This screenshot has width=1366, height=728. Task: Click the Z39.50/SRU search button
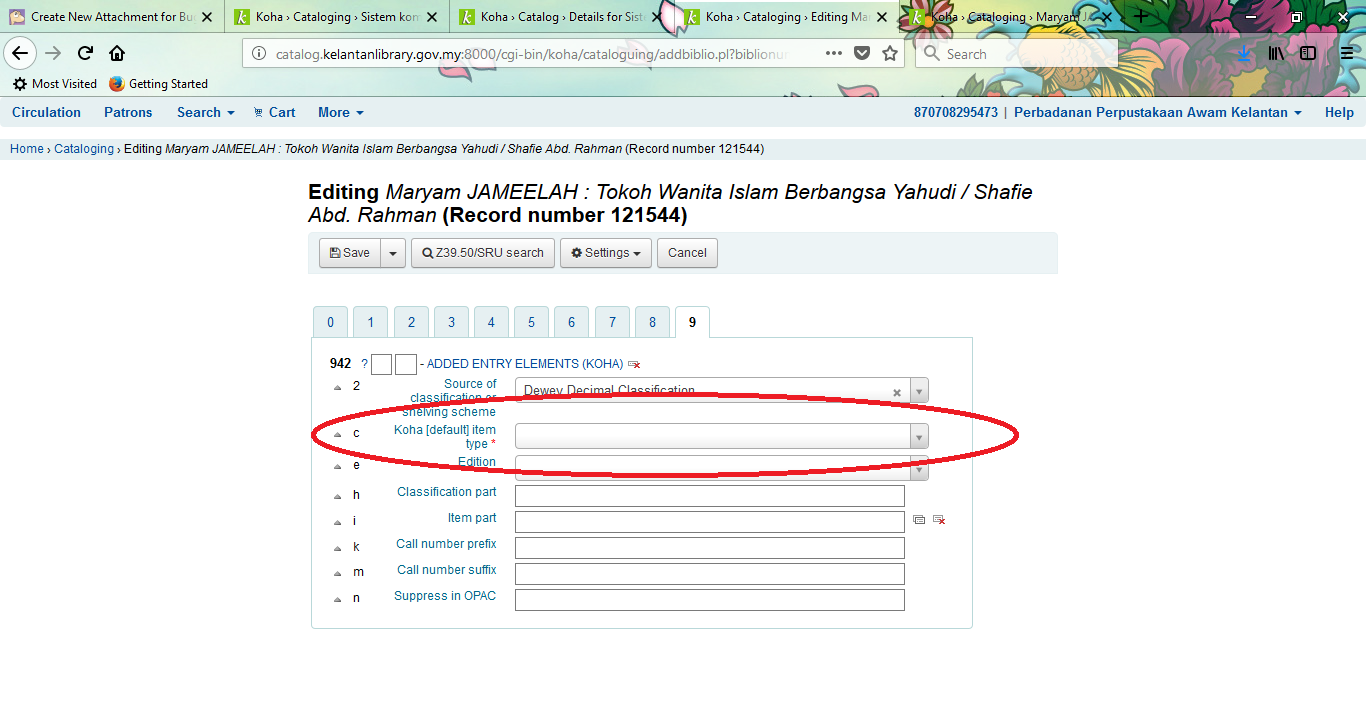482,253
